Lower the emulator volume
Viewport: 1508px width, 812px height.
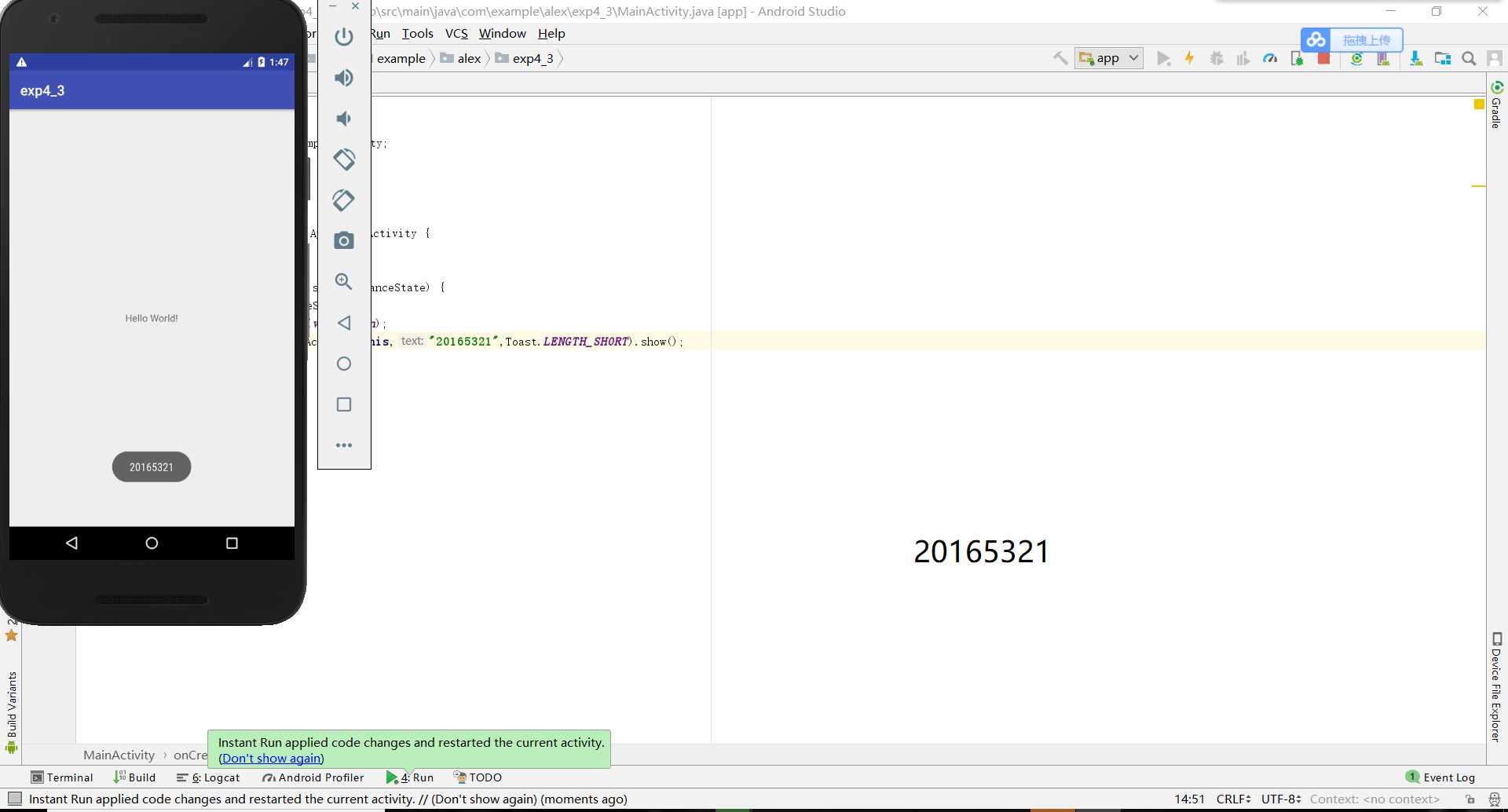click(344, 119)
